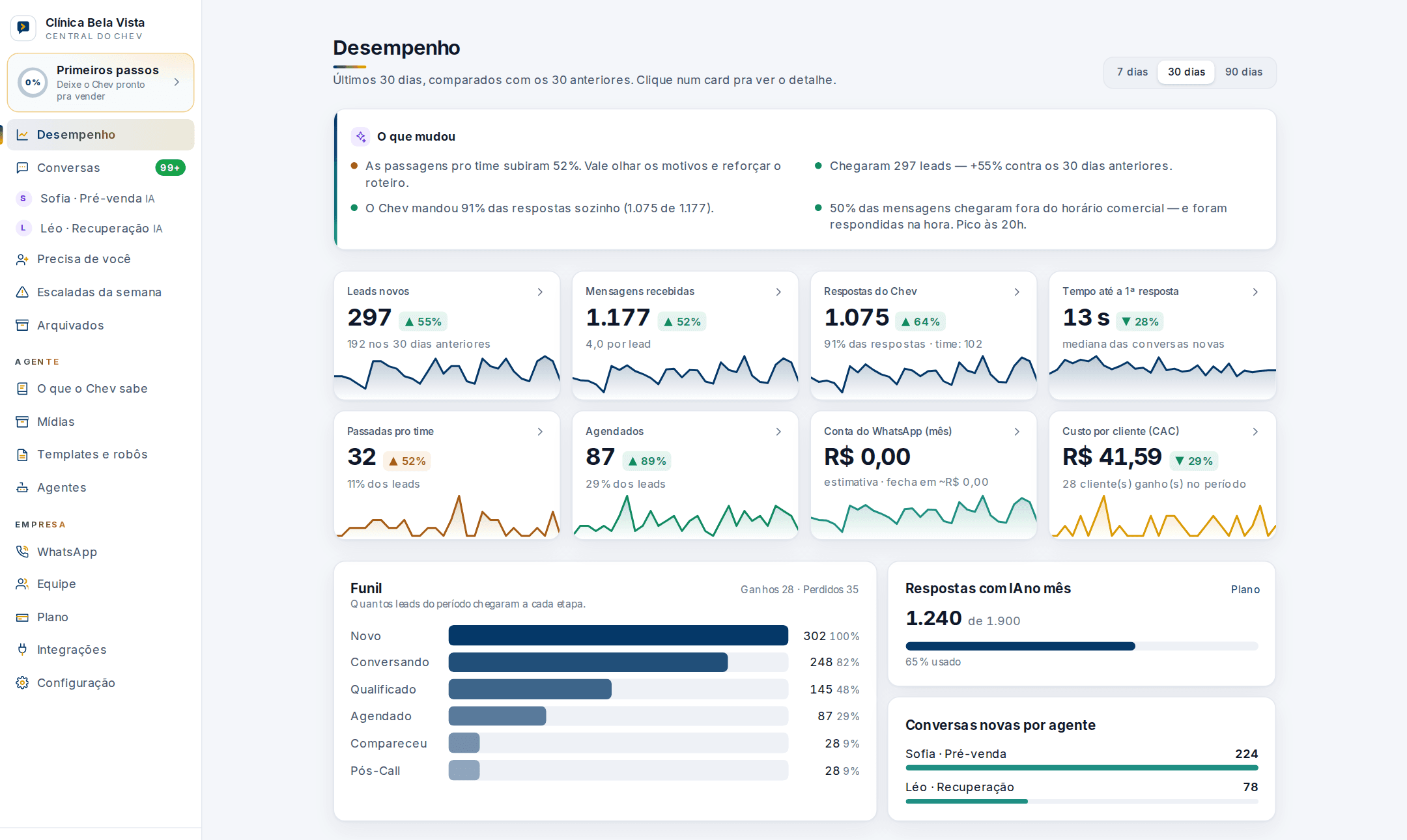Click the Escaladas da semana warning icon
Viewport: 1407px width, 840px height.
tap(22, 292)
